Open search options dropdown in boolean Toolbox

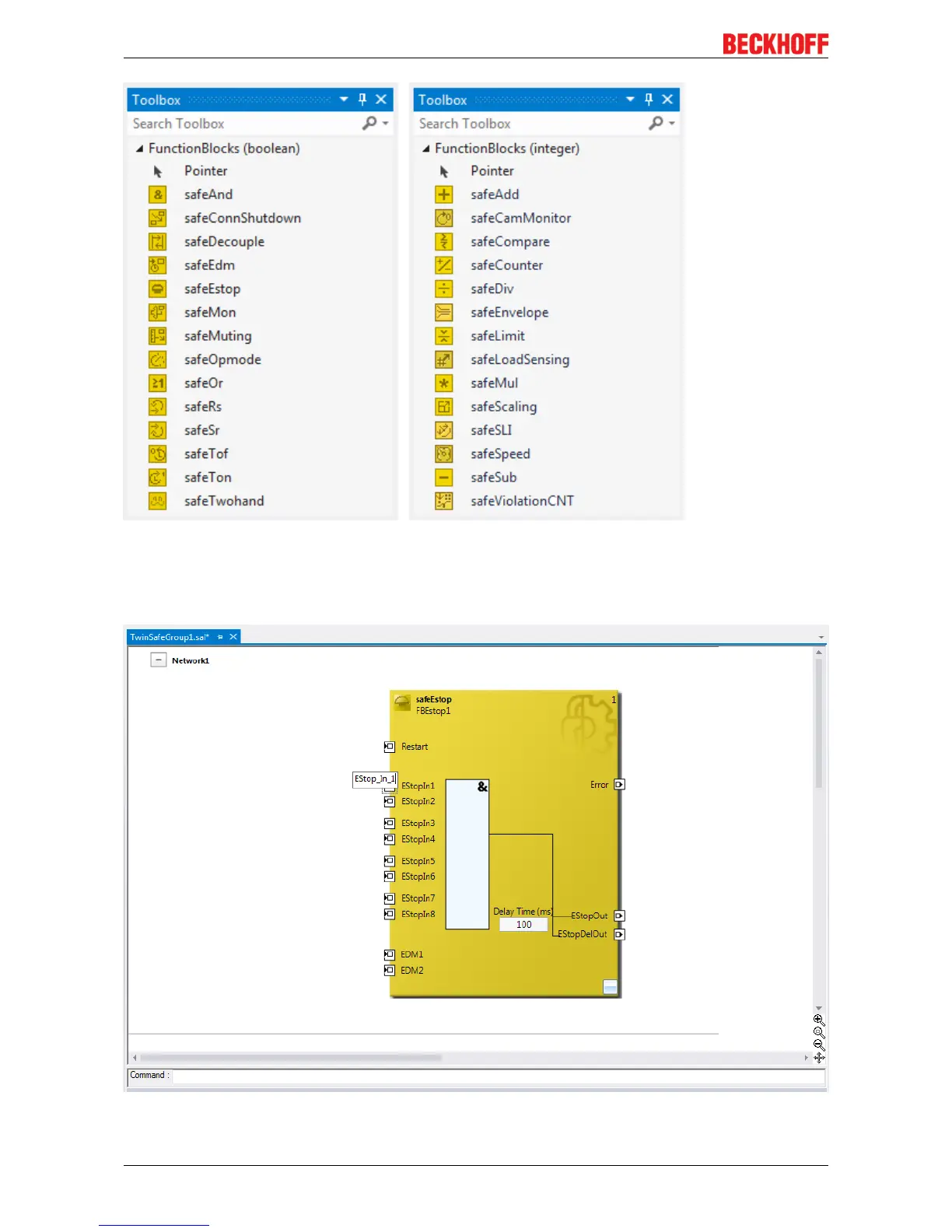[x=385, y=124]
